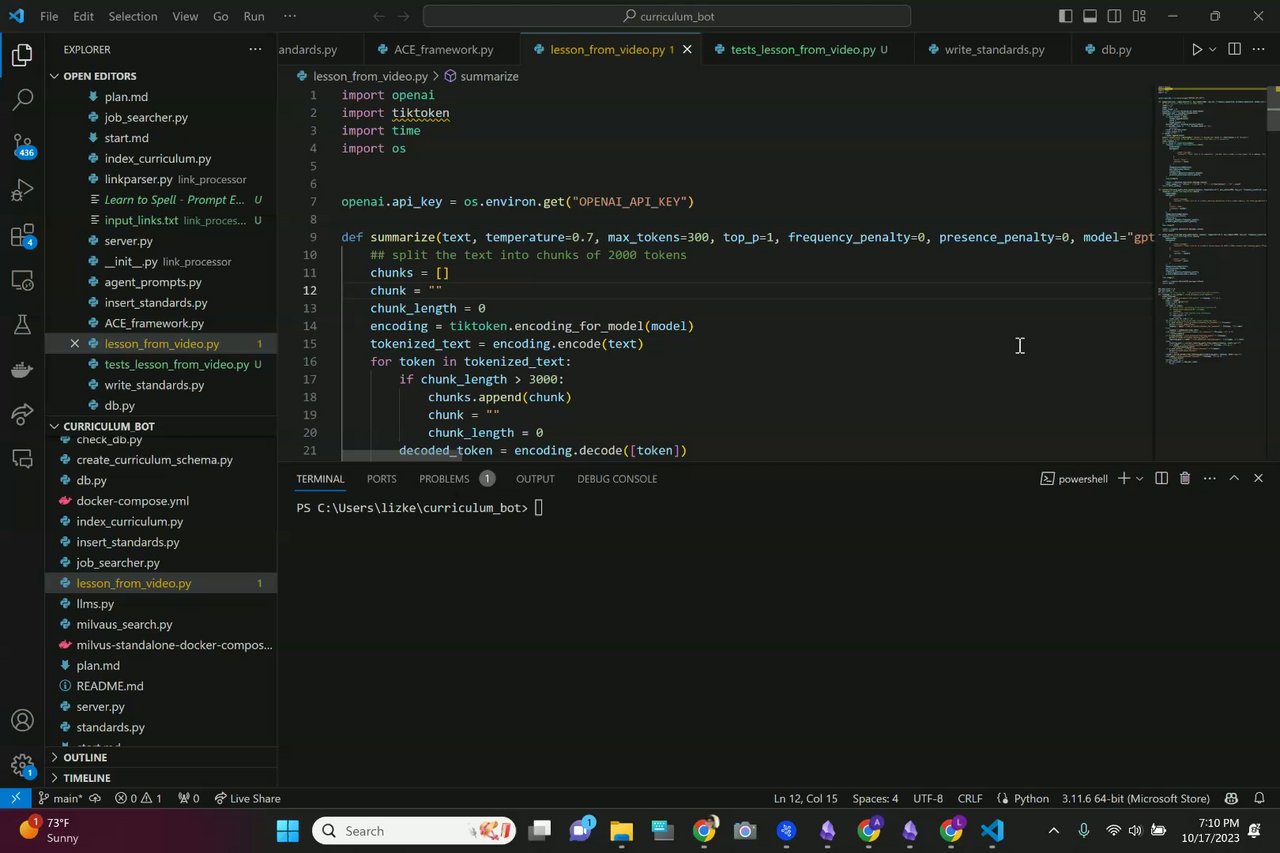Open the Testing flask view
1280x853 pixels.
click(x=22, y=325)
